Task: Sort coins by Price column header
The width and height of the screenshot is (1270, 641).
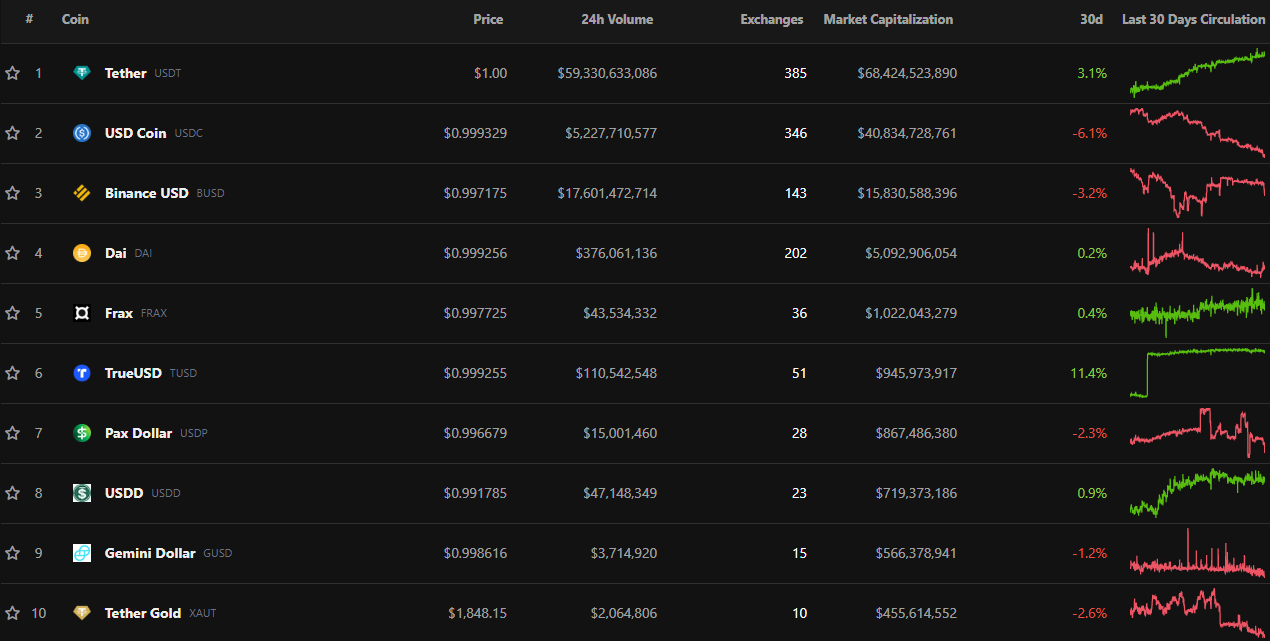Action: coord(488,19)
